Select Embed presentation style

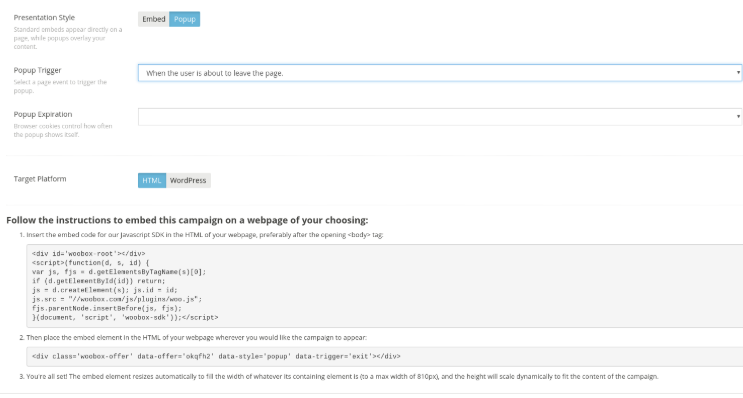point(154,19)
